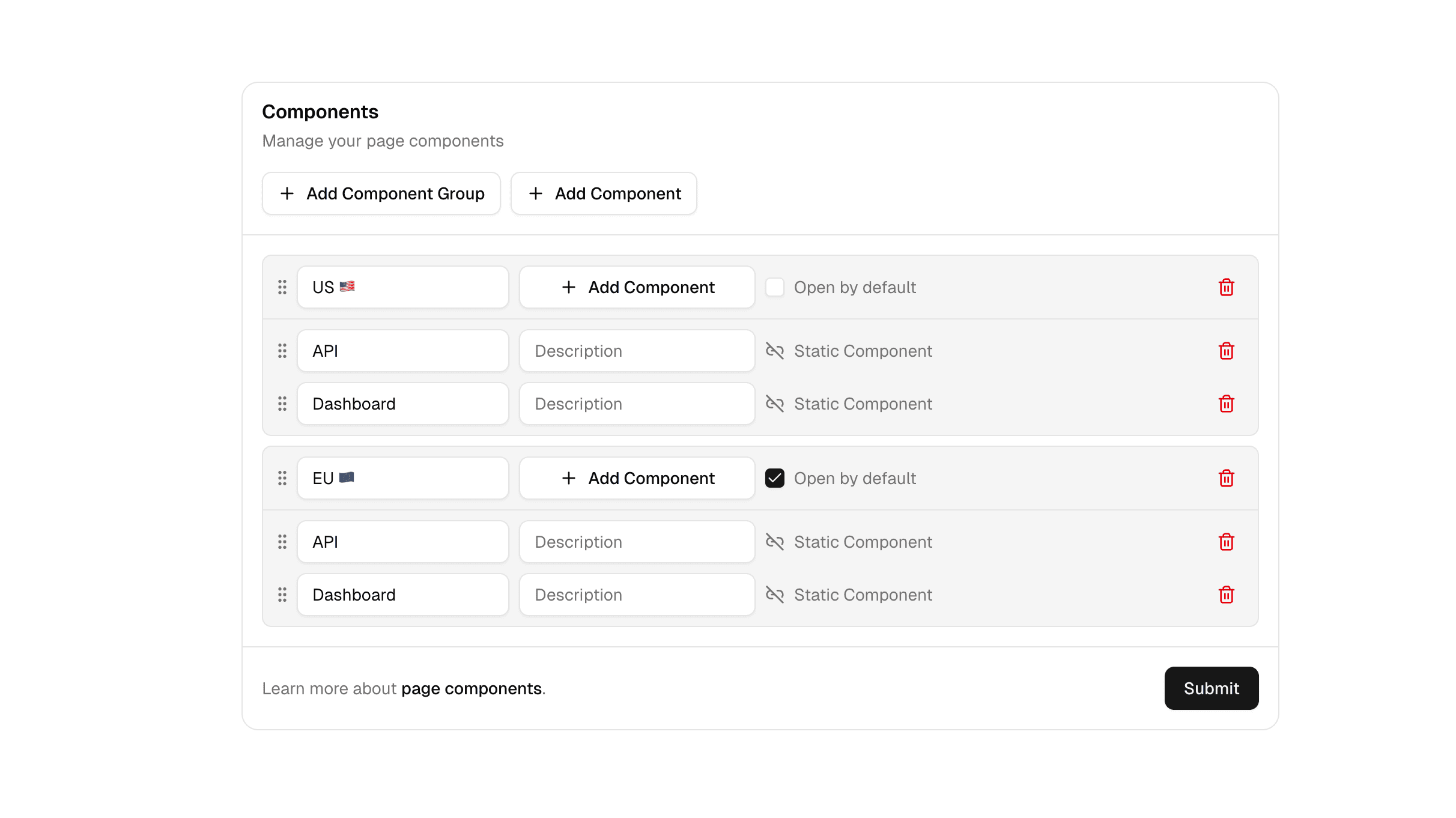Screen dimensions: 1456x818
Task: Click the drag handle beside the EU Dashboard row
Action: (x=282, y=595)
